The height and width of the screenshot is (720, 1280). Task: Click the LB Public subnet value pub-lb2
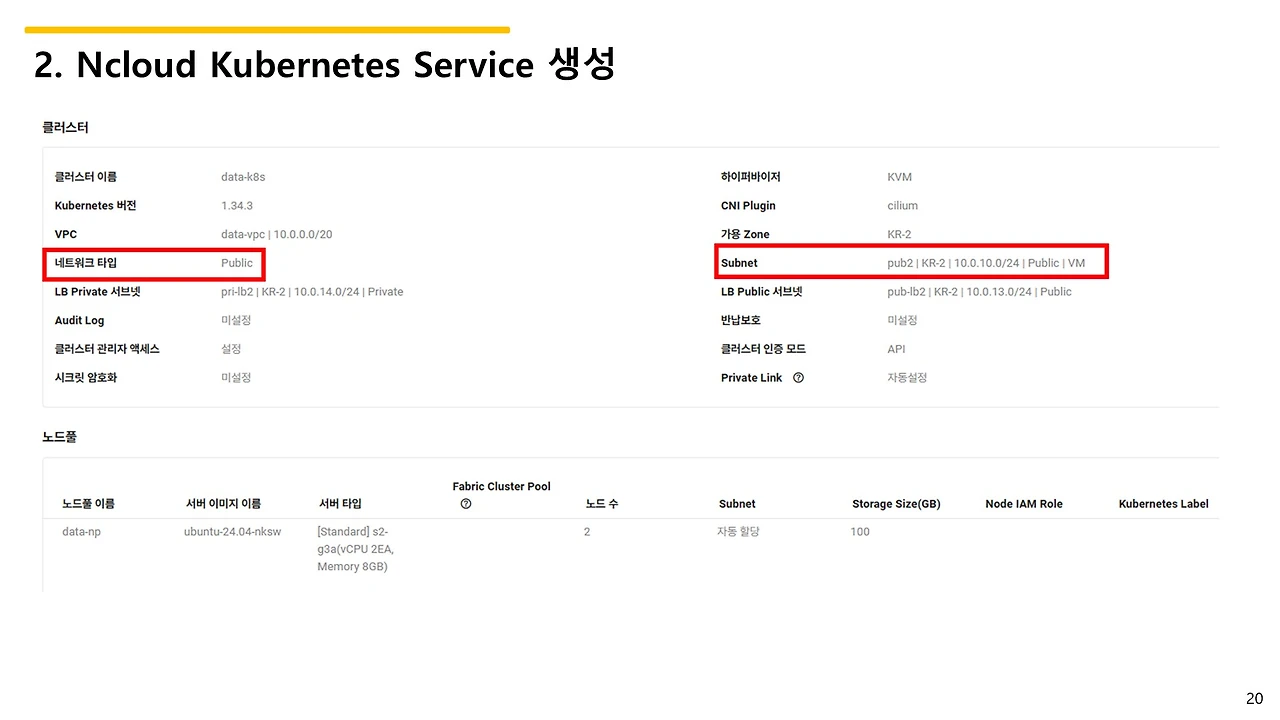[x=979, y=292]
